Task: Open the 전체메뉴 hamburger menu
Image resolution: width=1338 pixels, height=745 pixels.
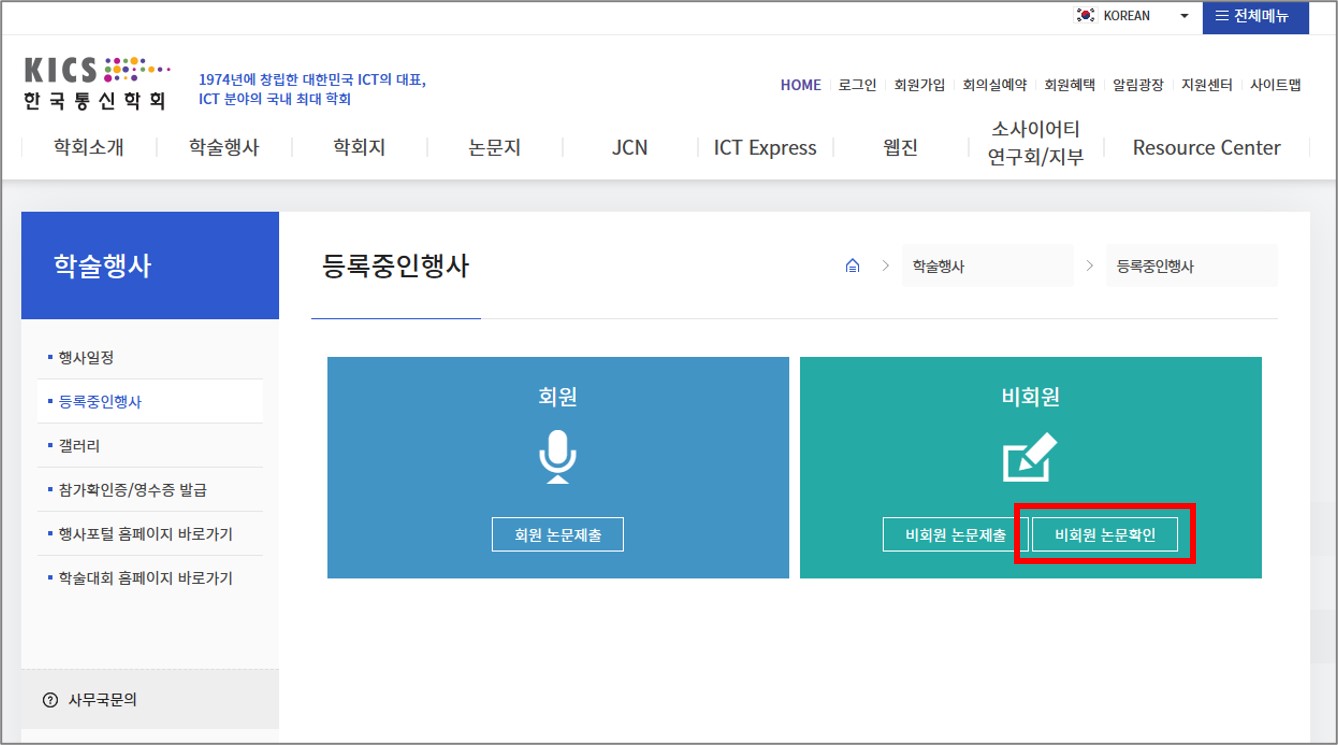Action: point(1254,16)
